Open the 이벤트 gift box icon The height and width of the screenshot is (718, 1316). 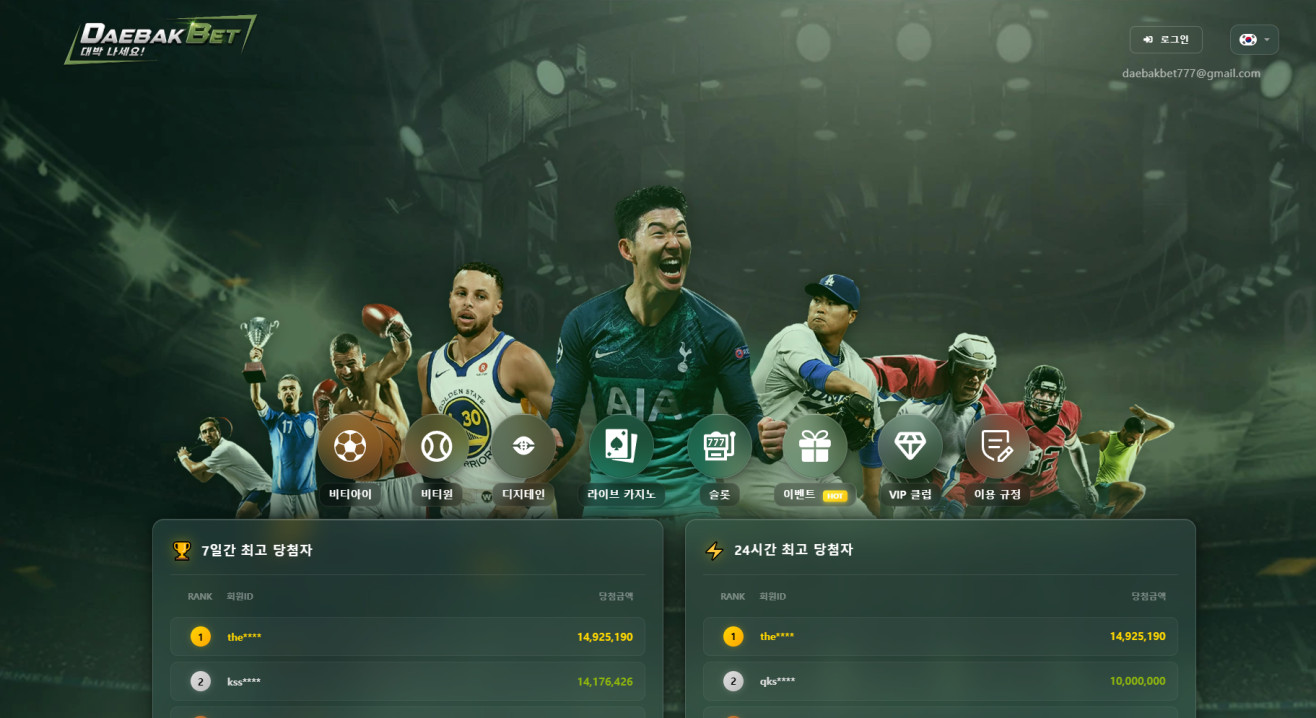(x=814, y=446)
